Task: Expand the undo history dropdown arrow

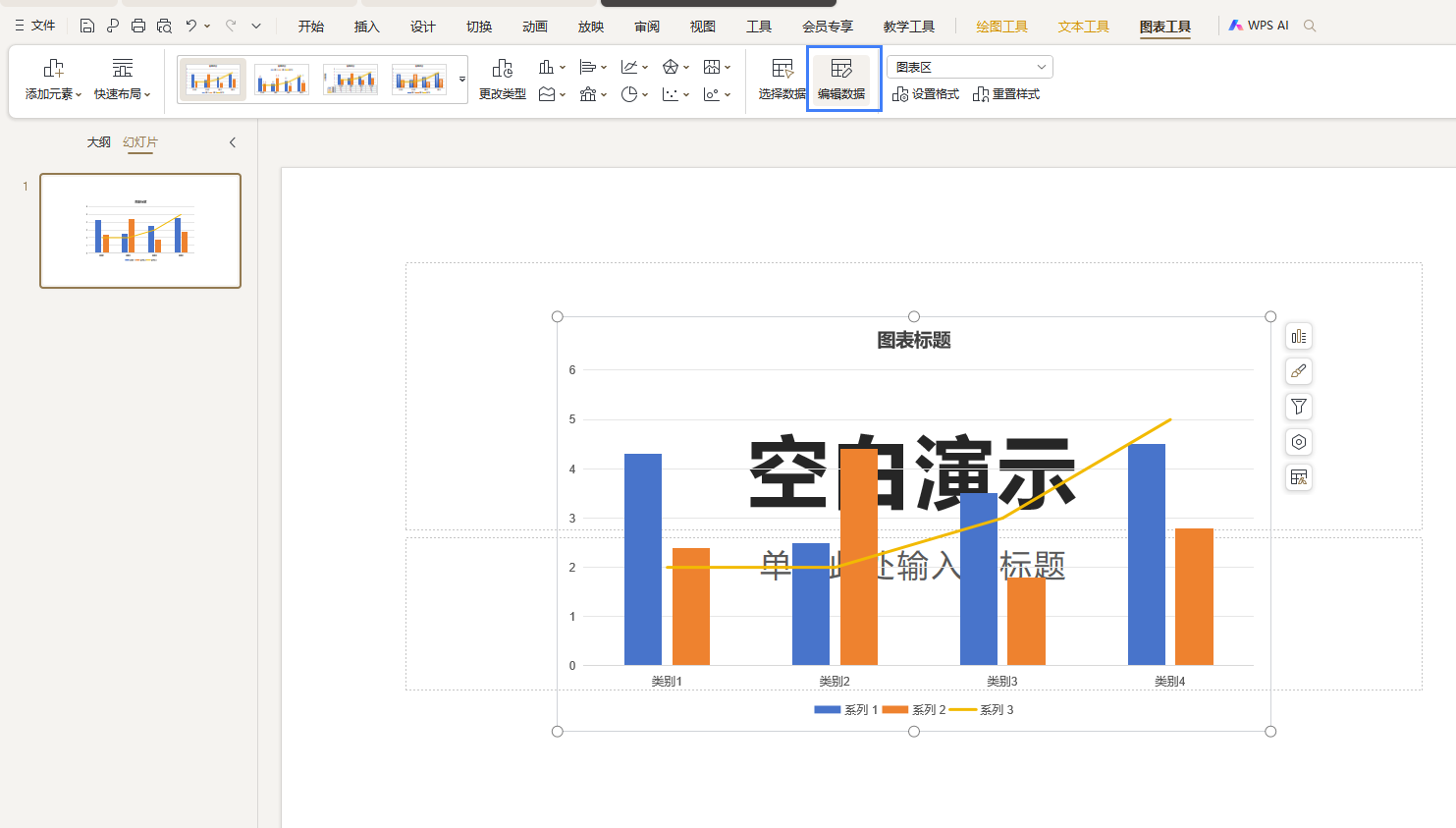Action: (207, 26)
